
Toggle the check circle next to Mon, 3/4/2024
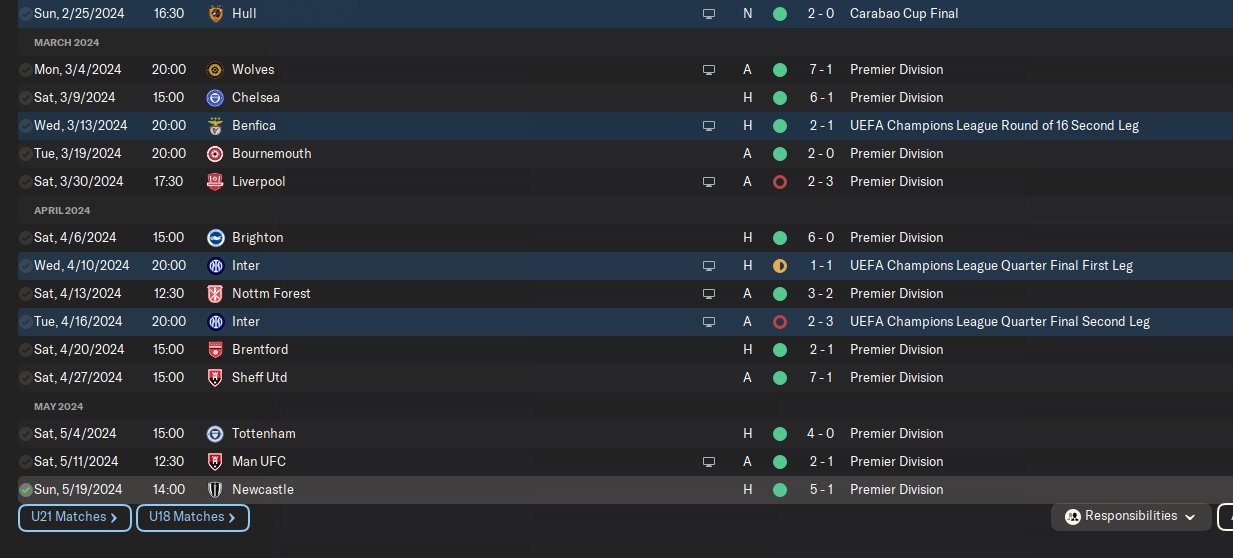26,70
